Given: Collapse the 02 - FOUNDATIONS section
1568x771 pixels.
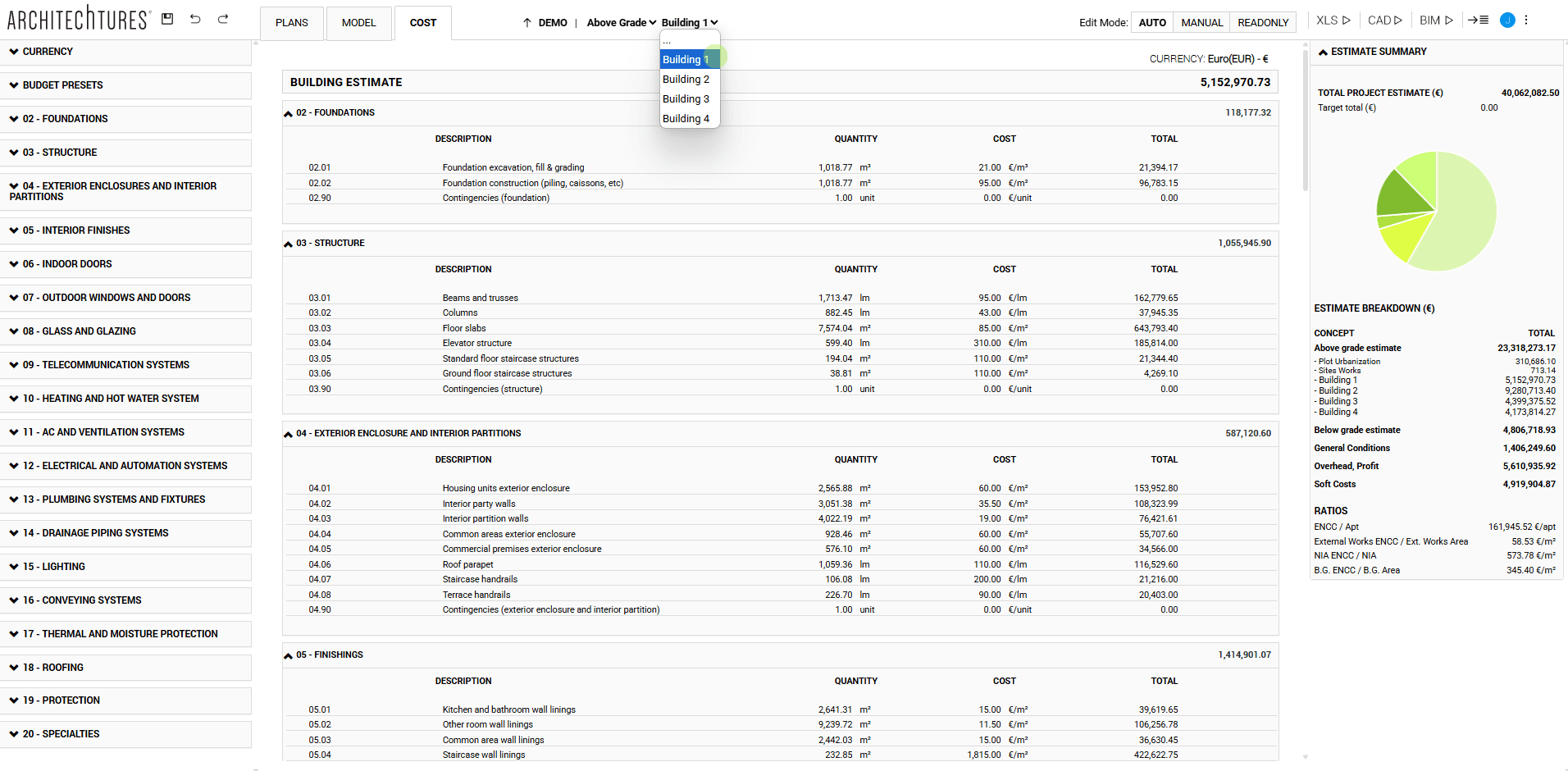Looking at the screenshot, I should [288, 112].
